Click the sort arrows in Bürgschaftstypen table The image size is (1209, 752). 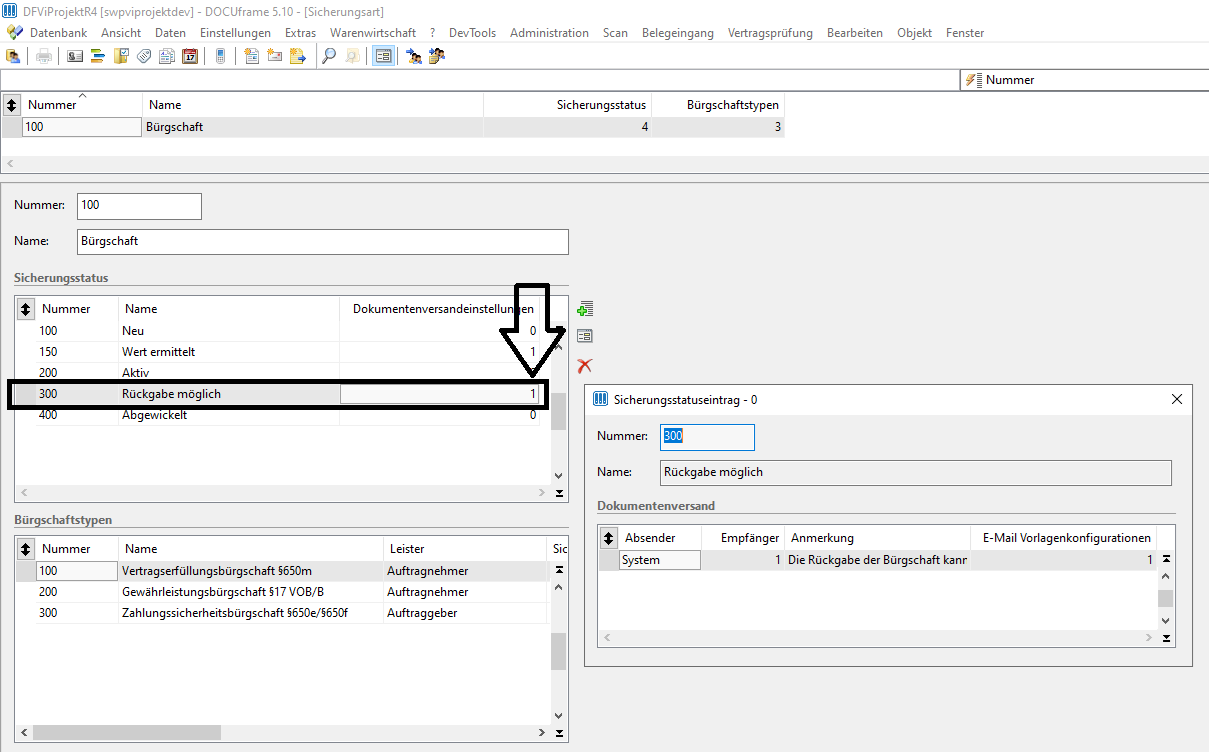[26, 549]
